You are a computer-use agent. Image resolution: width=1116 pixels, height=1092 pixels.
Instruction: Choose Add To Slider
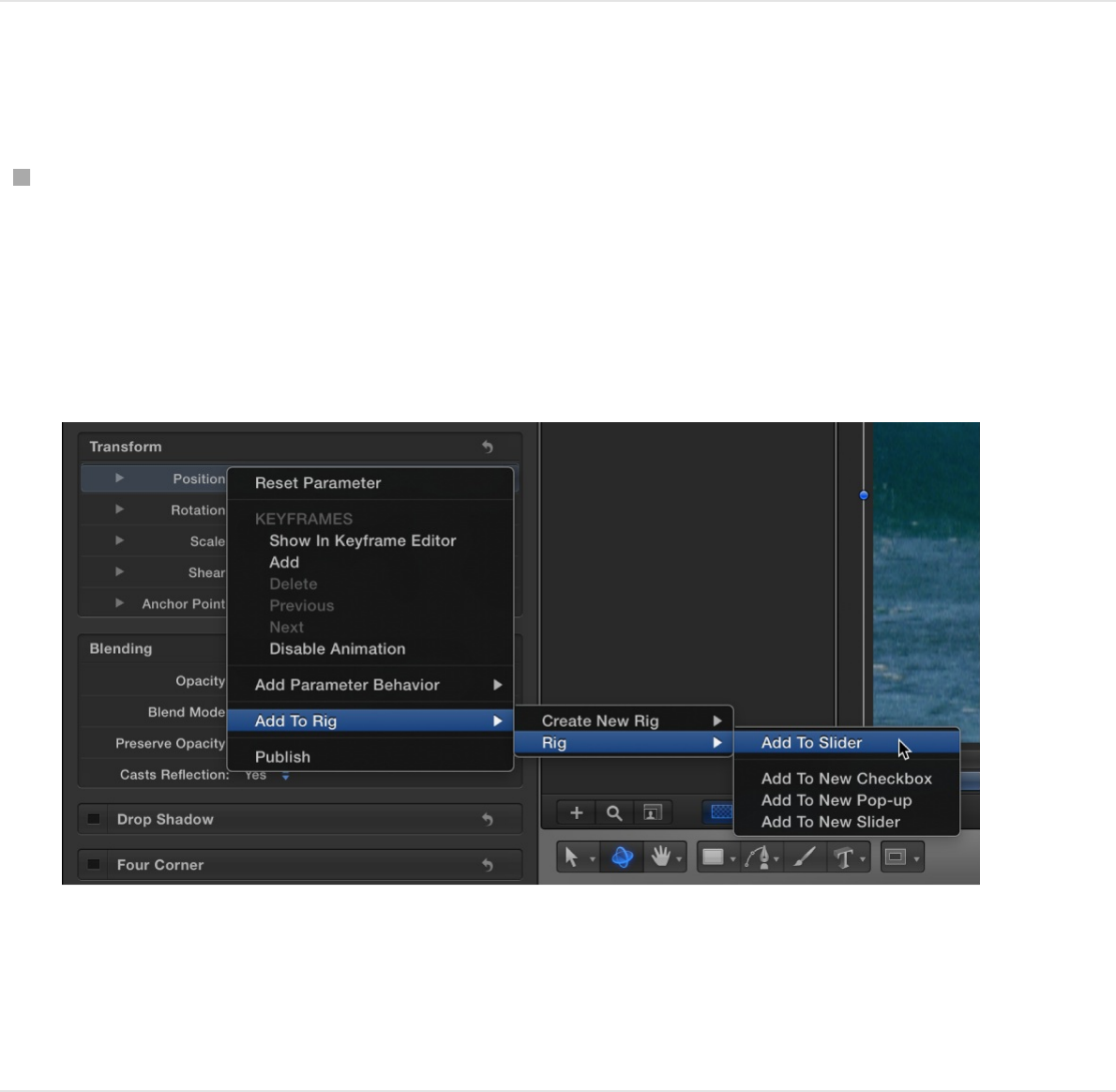(x=847, y=743)
